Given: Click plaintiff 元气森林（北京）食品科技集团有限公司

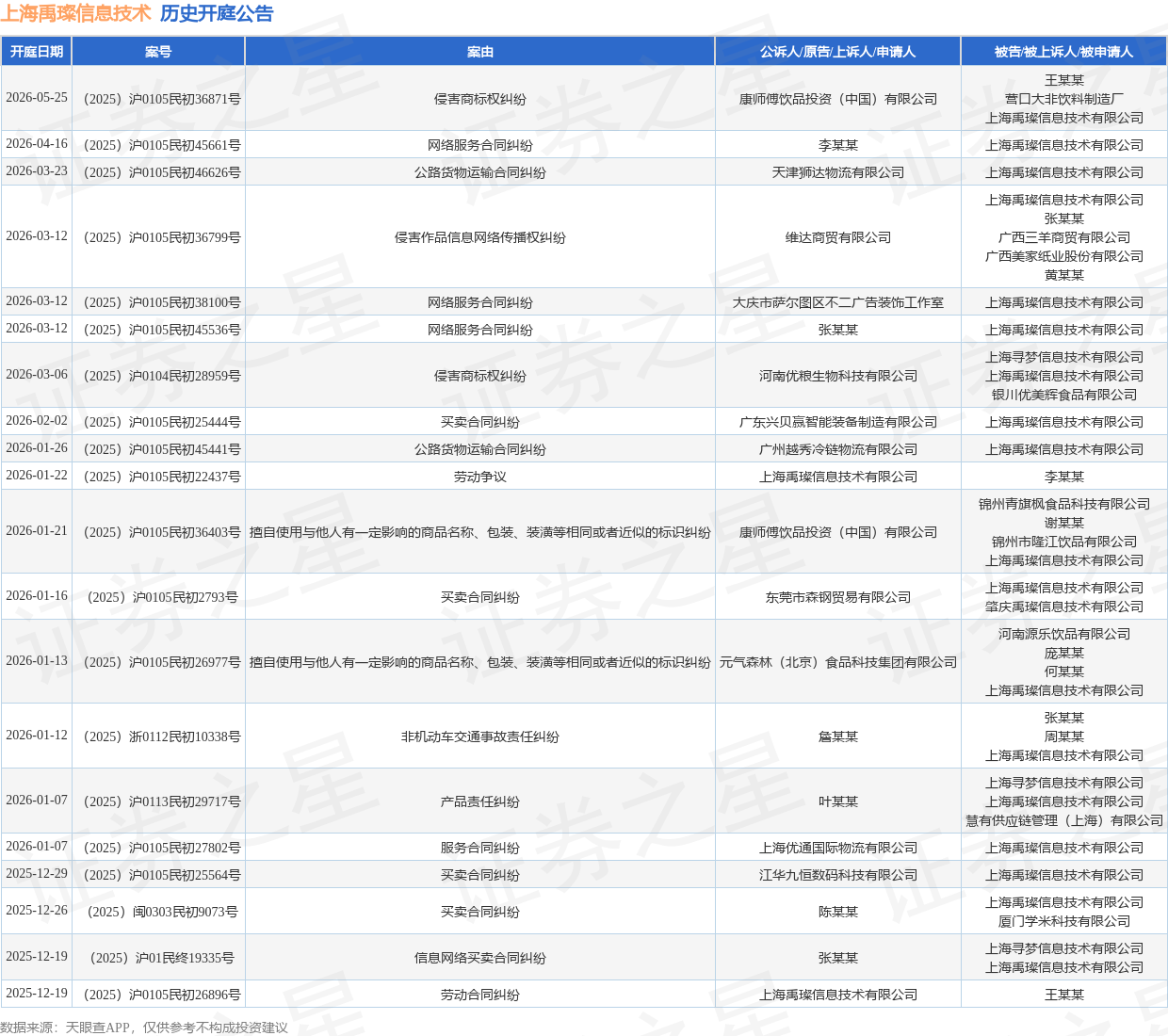Looking at the screenshot, I should [x=838, y=662].
